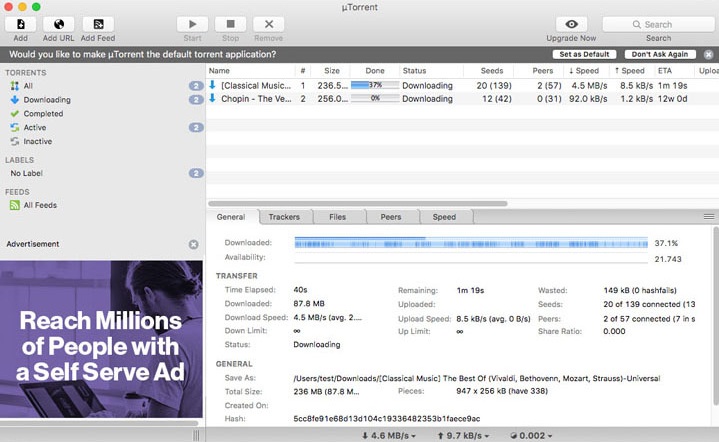Click download arrow icon of Classical Music torrent
Image resolution: width=719 pixels, height=442 pixels.
(212, 85)
